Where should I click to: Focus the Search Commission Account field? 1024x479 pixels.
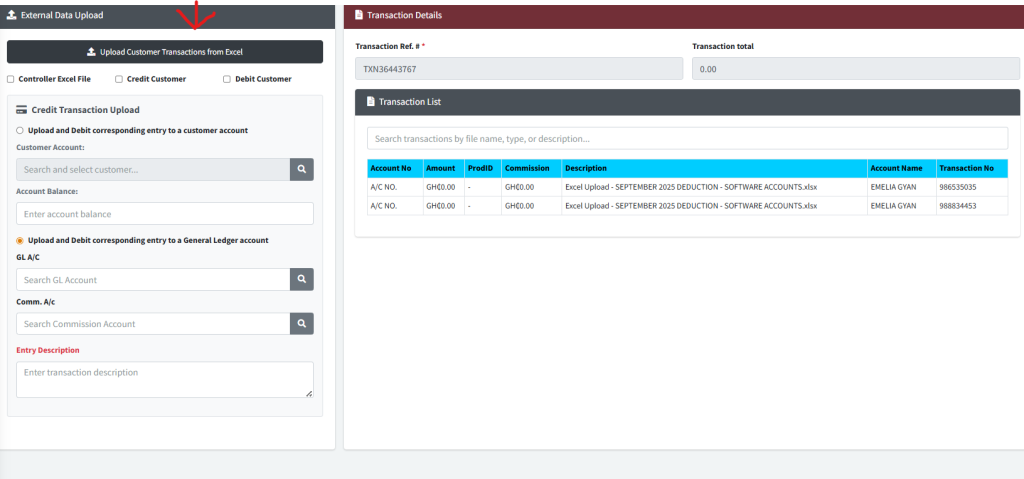click(153, 324)
